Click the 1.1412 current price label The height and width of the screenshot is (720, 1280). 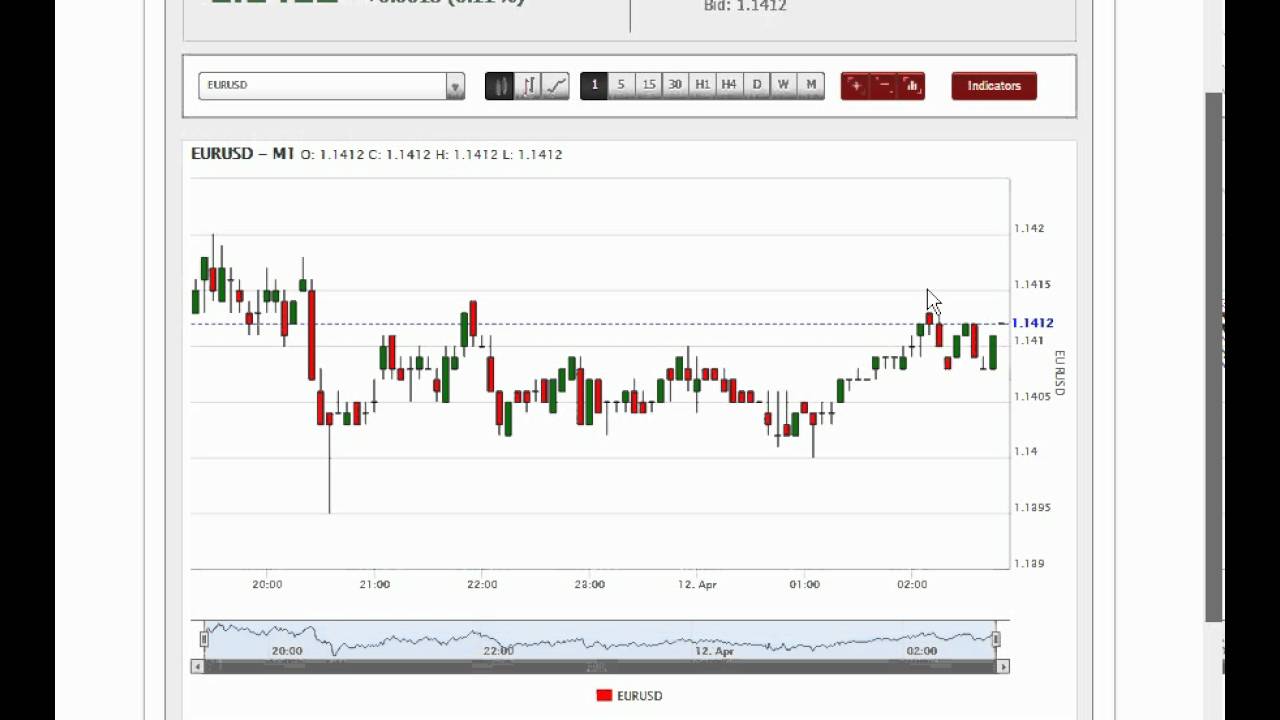click(1032, 323)
